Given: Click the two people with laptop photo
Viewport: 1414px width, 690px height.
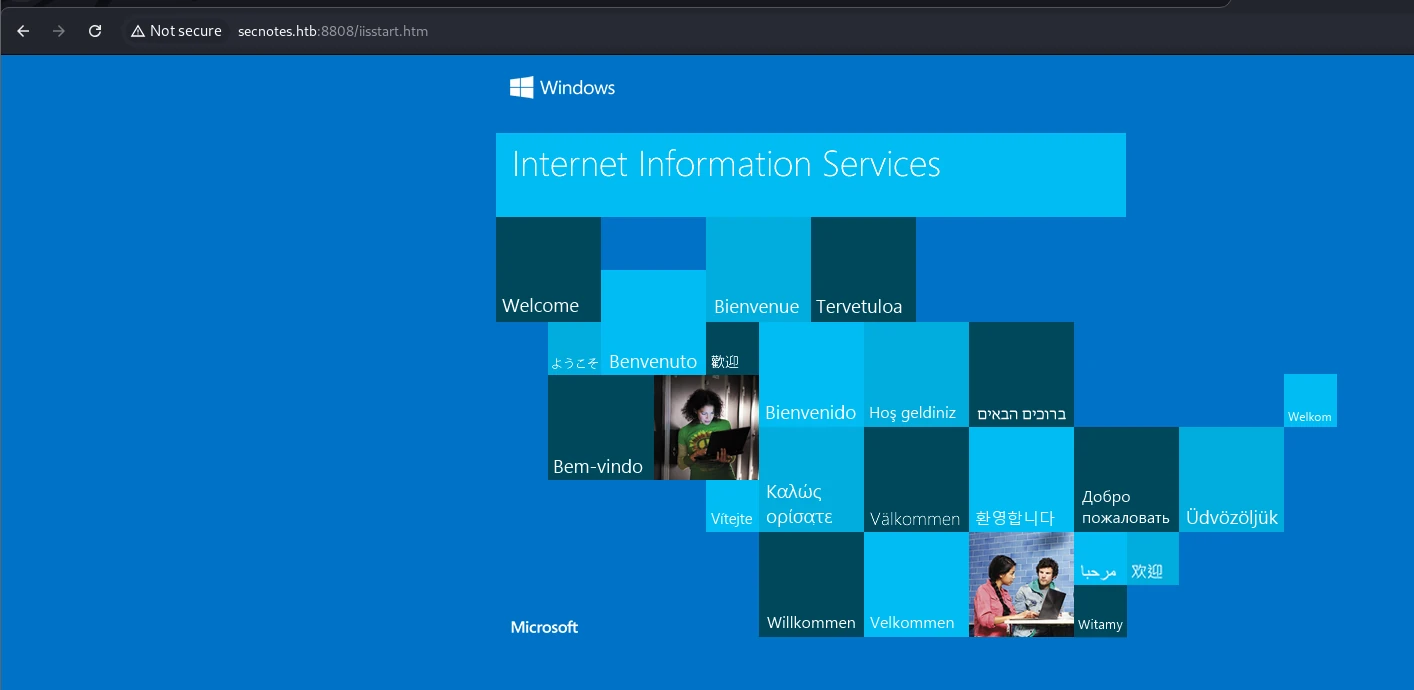Looking at the screenshot, I should click(x=1021, y=584).
